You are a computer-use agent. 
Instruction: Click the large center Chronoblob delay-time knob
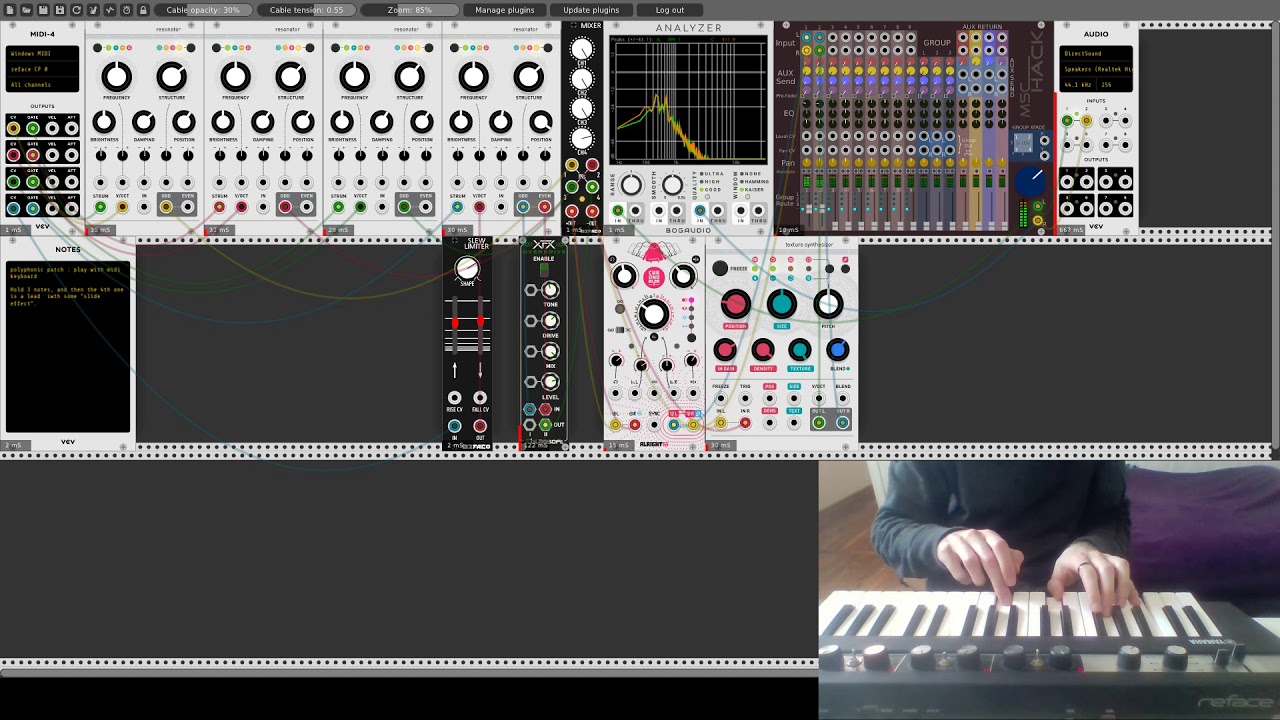[653, 315]
